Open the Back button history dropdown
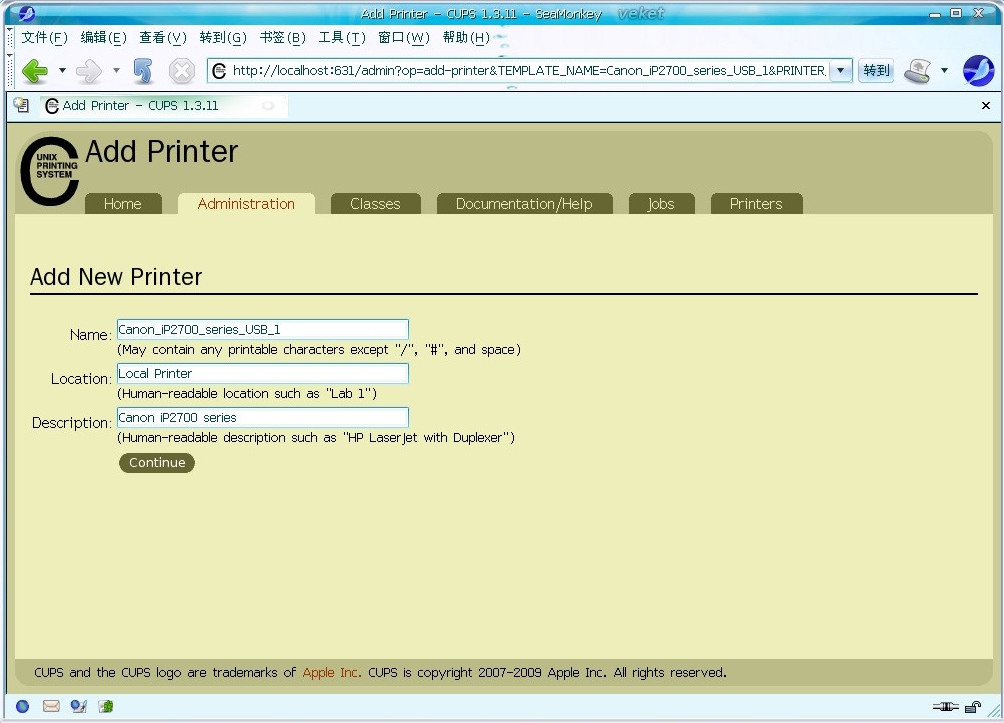This screenshot has width=1004, height=723. click(x=62, y=70)
